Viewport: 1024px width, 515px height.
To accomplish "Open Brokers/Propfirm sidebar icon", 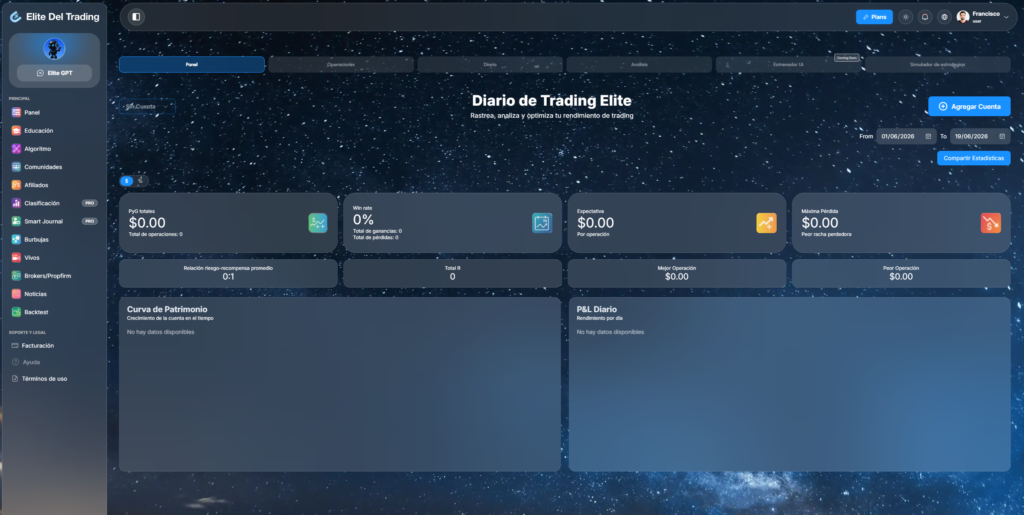I will point(16,276).
